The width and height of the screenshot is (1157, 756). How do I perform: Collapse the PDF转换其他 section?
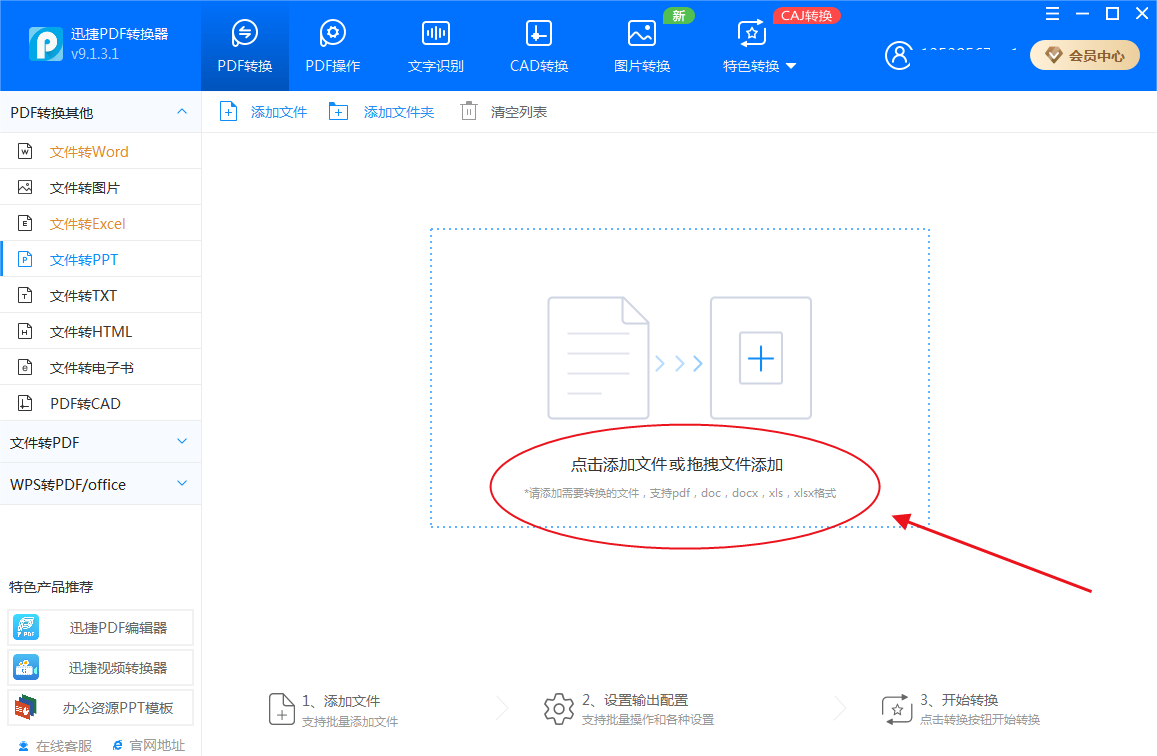(x=182, y=112)
